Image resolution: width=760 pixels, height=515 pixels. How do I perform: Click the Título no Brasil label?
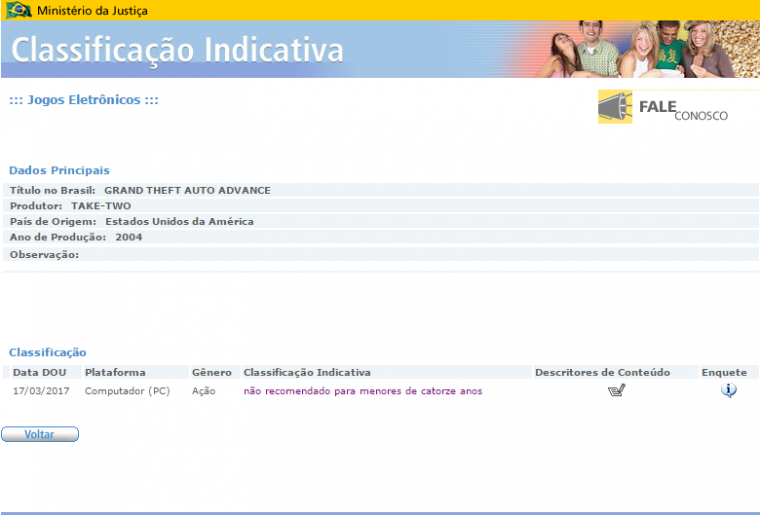point(52,190)
